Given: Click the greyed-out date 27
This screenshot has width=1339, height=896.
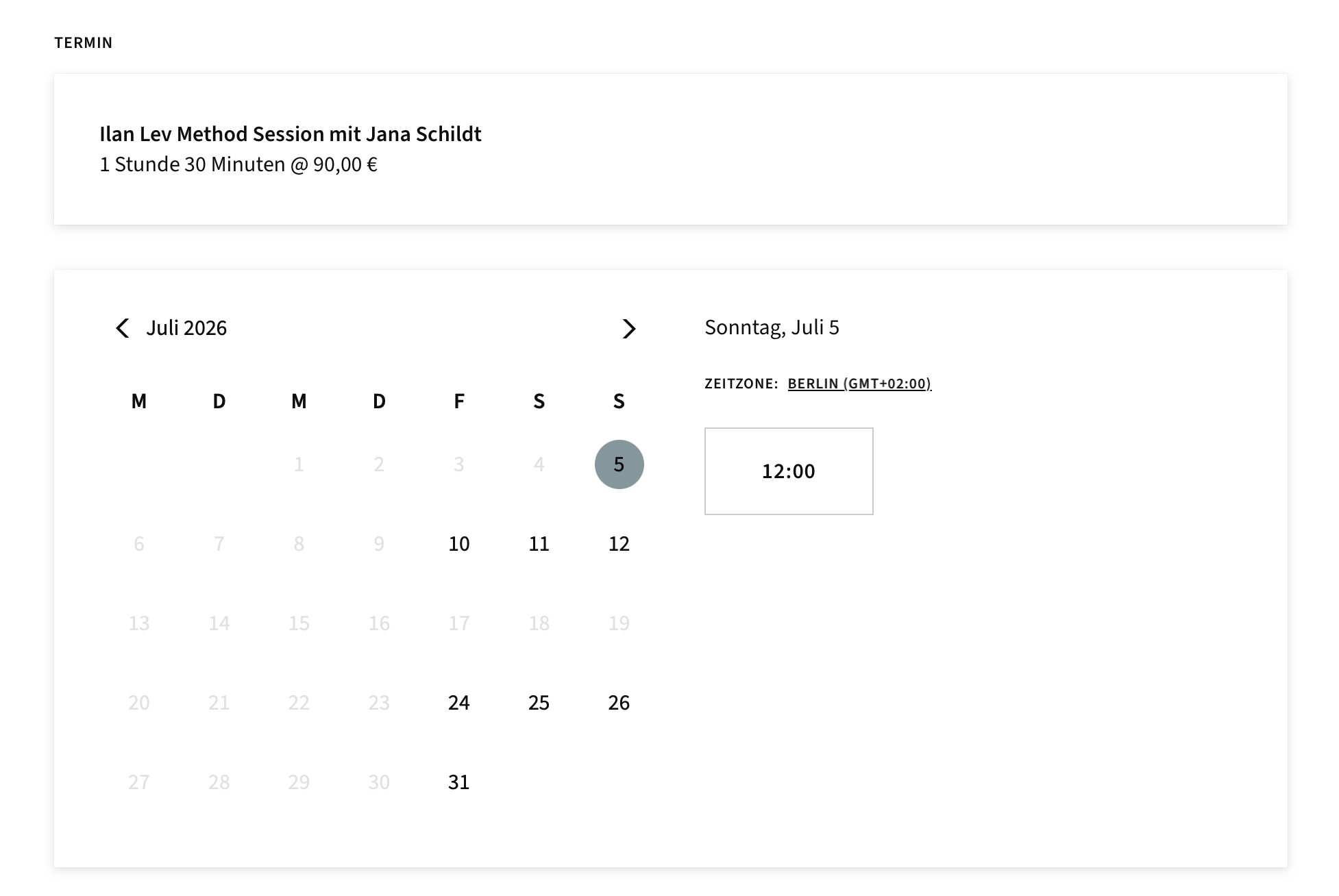Looking at the screenshot, I should point(139,782).
